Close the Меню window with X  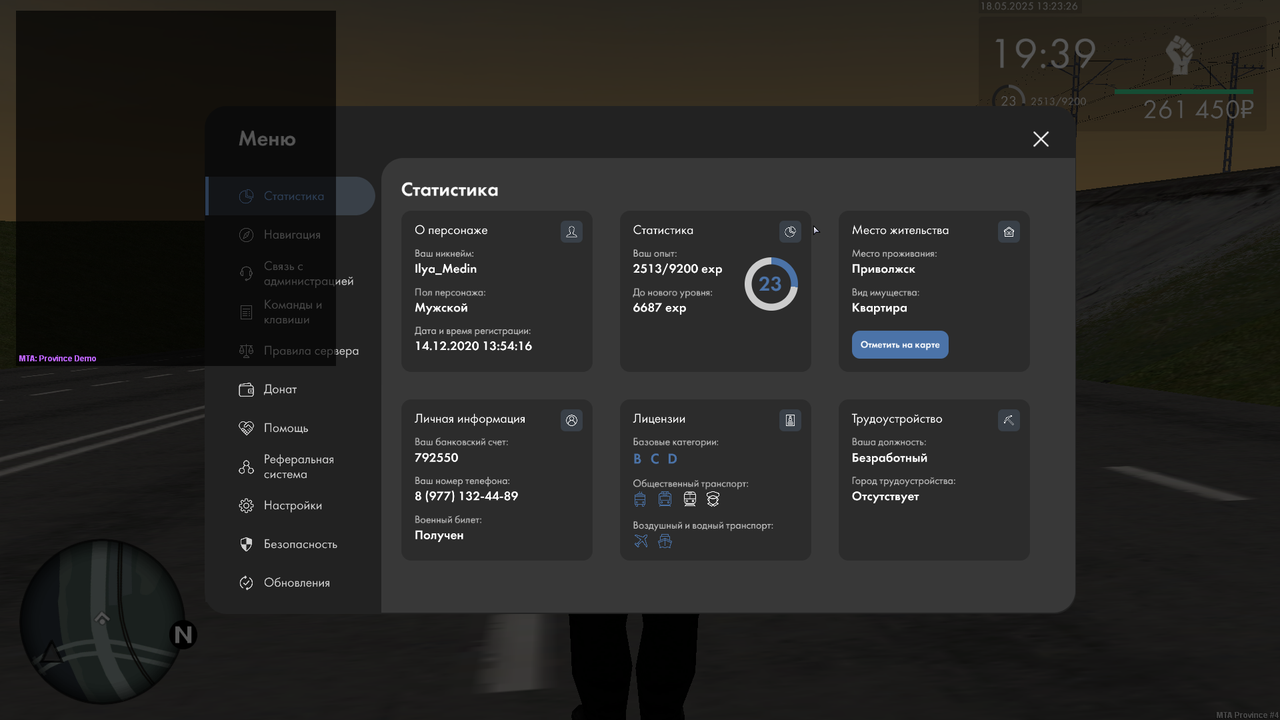coord(1041,139)
